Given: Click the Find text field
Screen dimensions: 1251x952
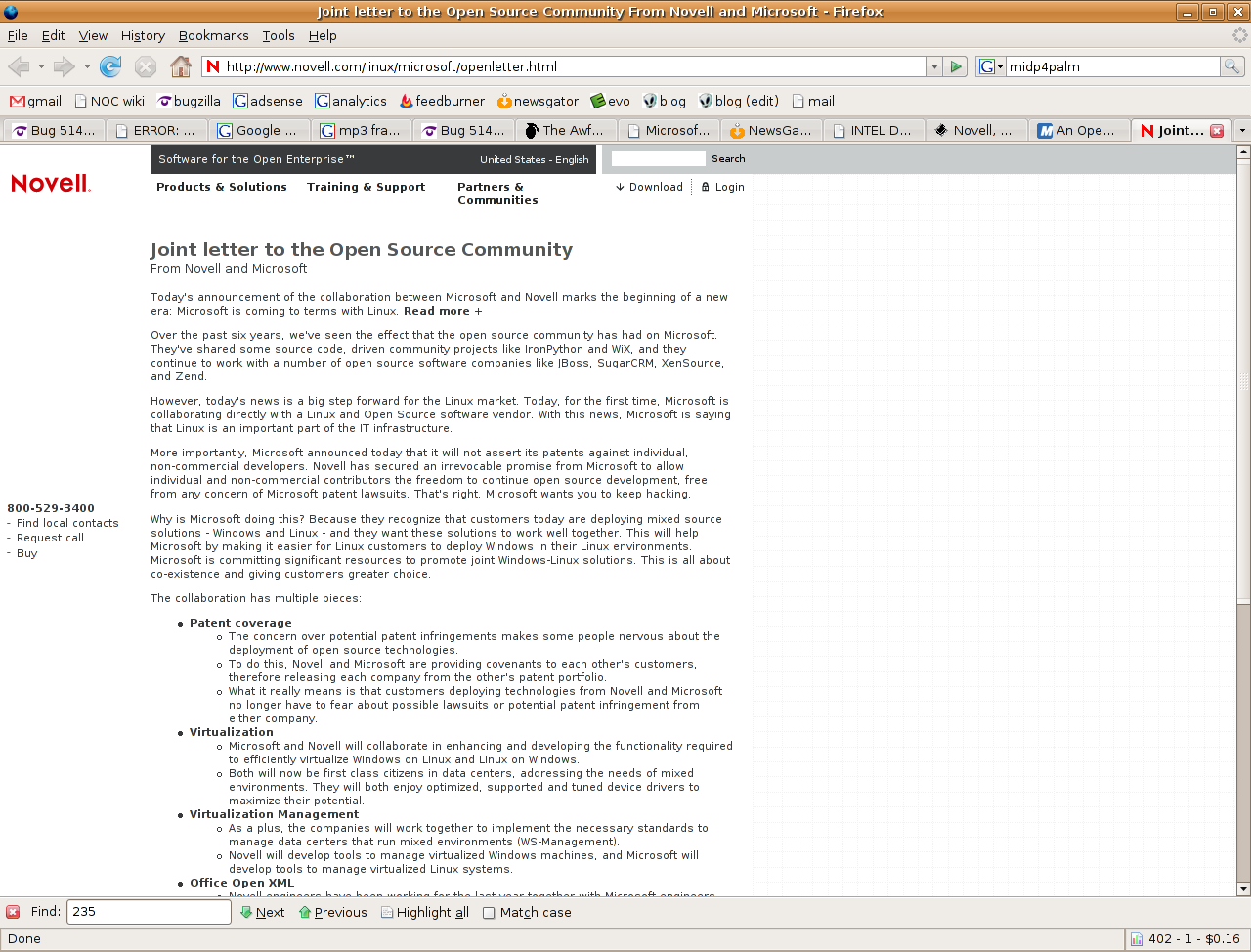Looking at the screenshot, I should tap(149, 912).
